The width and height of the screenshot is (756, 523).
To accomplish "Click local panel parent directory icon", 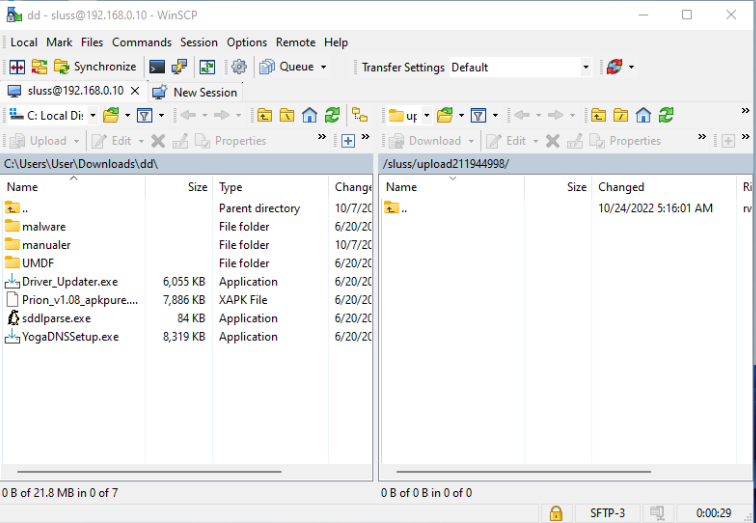I will [264, 116].
